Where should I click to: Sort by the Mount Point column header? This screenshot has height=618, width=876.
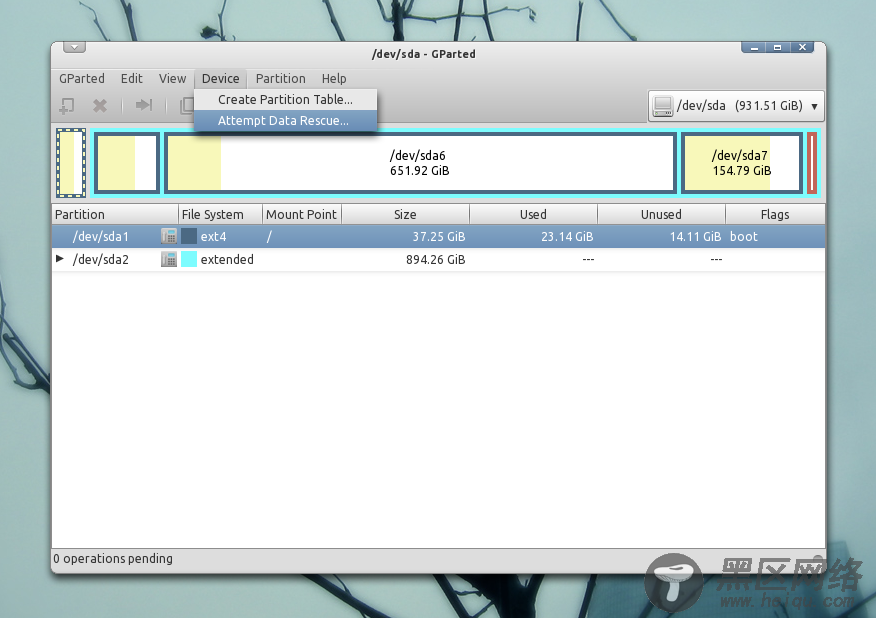point(302,215)
